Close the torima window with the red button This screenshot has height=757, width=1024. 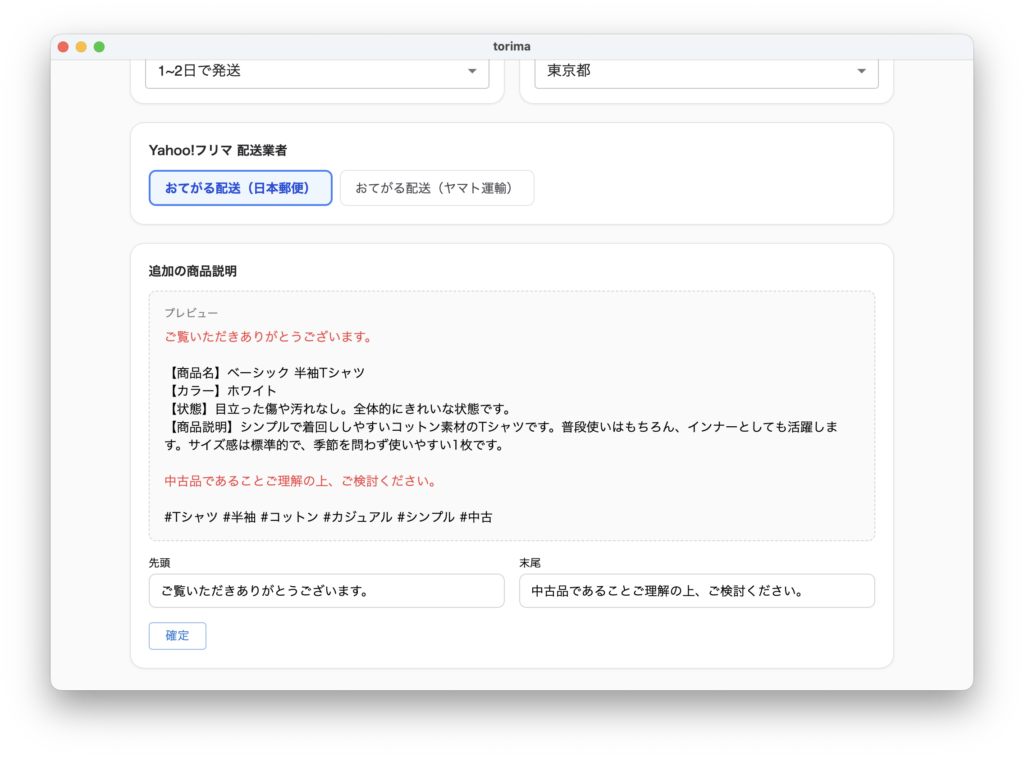(x=63, y=47)
